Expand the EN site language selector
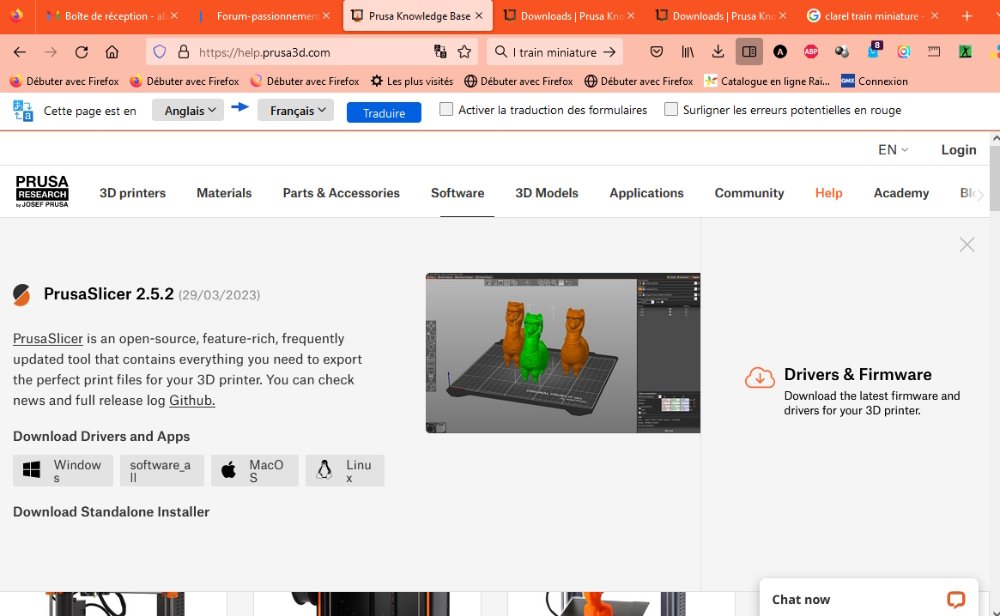The width and height of the screenshot is (1000, 616). [x=892, y=150]
